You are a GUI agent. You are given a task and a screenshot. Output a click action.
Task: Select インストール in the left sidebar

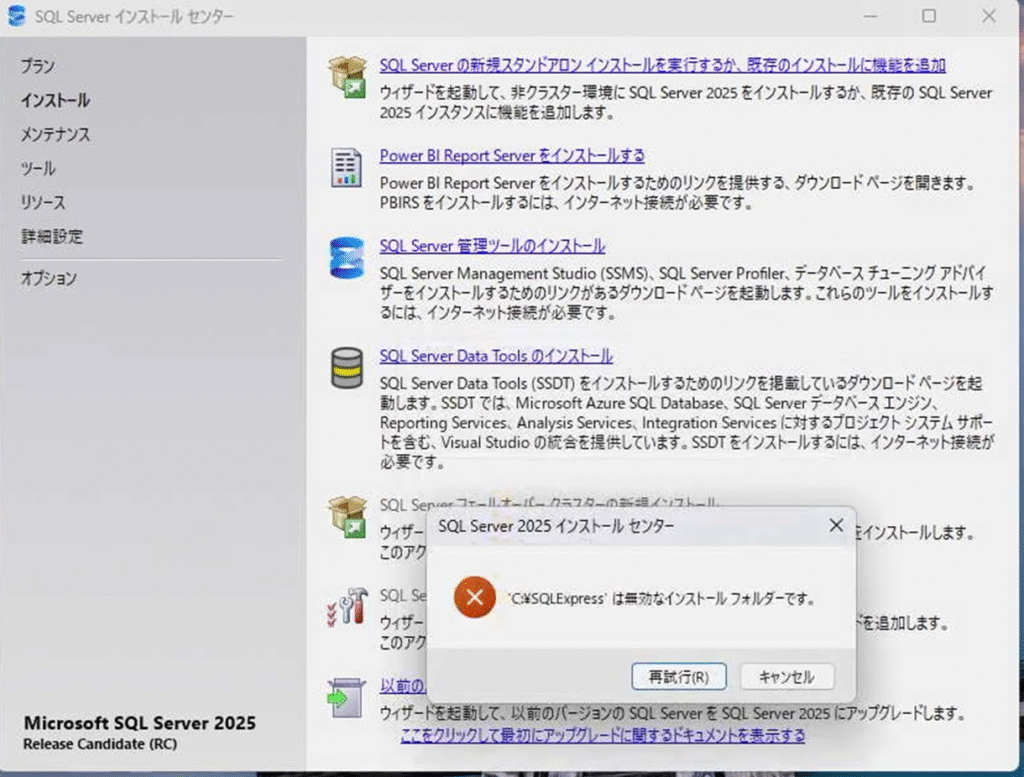pos(56,100)
